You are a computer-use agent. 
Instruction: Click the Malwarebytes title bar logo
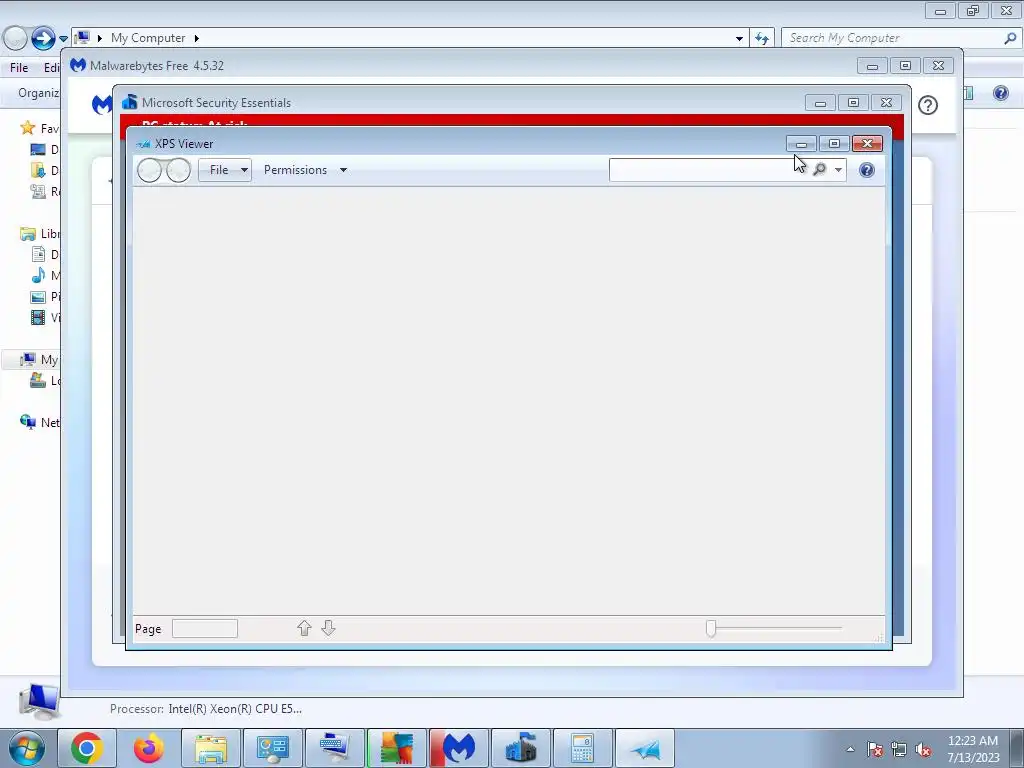[78, 65]
